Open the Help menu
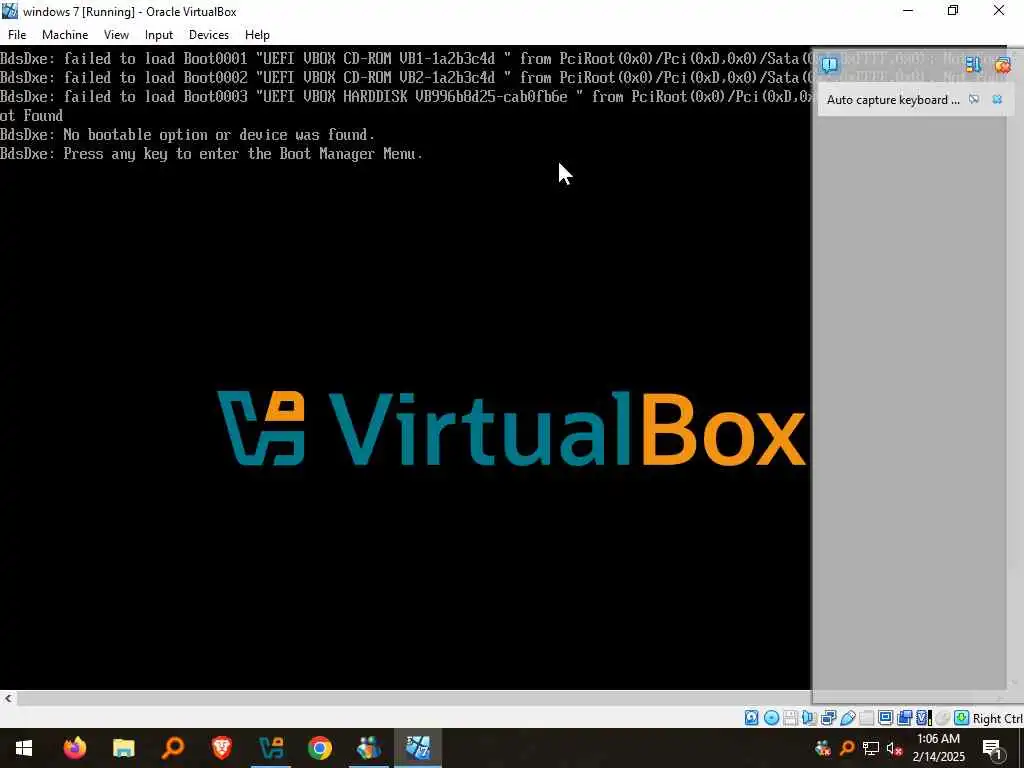1024x768 pixels. pos(257,35)
